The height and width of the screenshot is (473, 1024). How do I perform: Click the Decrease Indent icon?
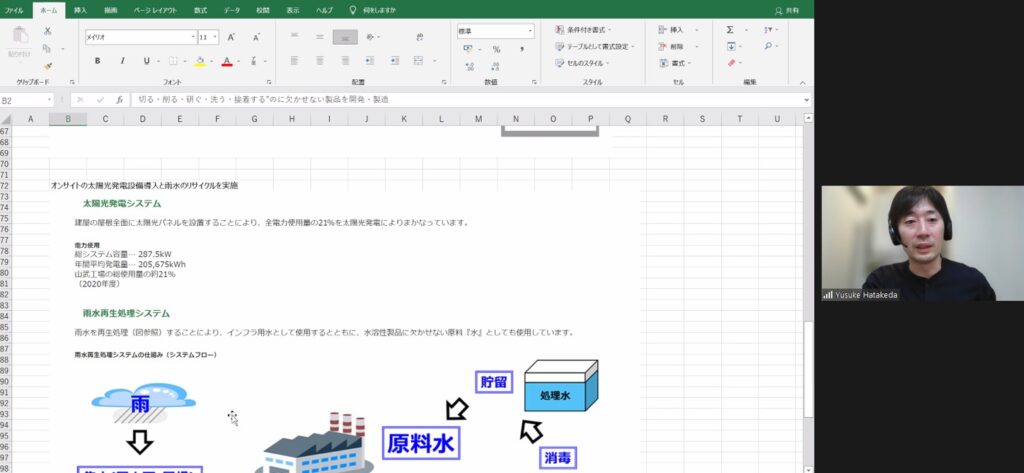point(370,61)
